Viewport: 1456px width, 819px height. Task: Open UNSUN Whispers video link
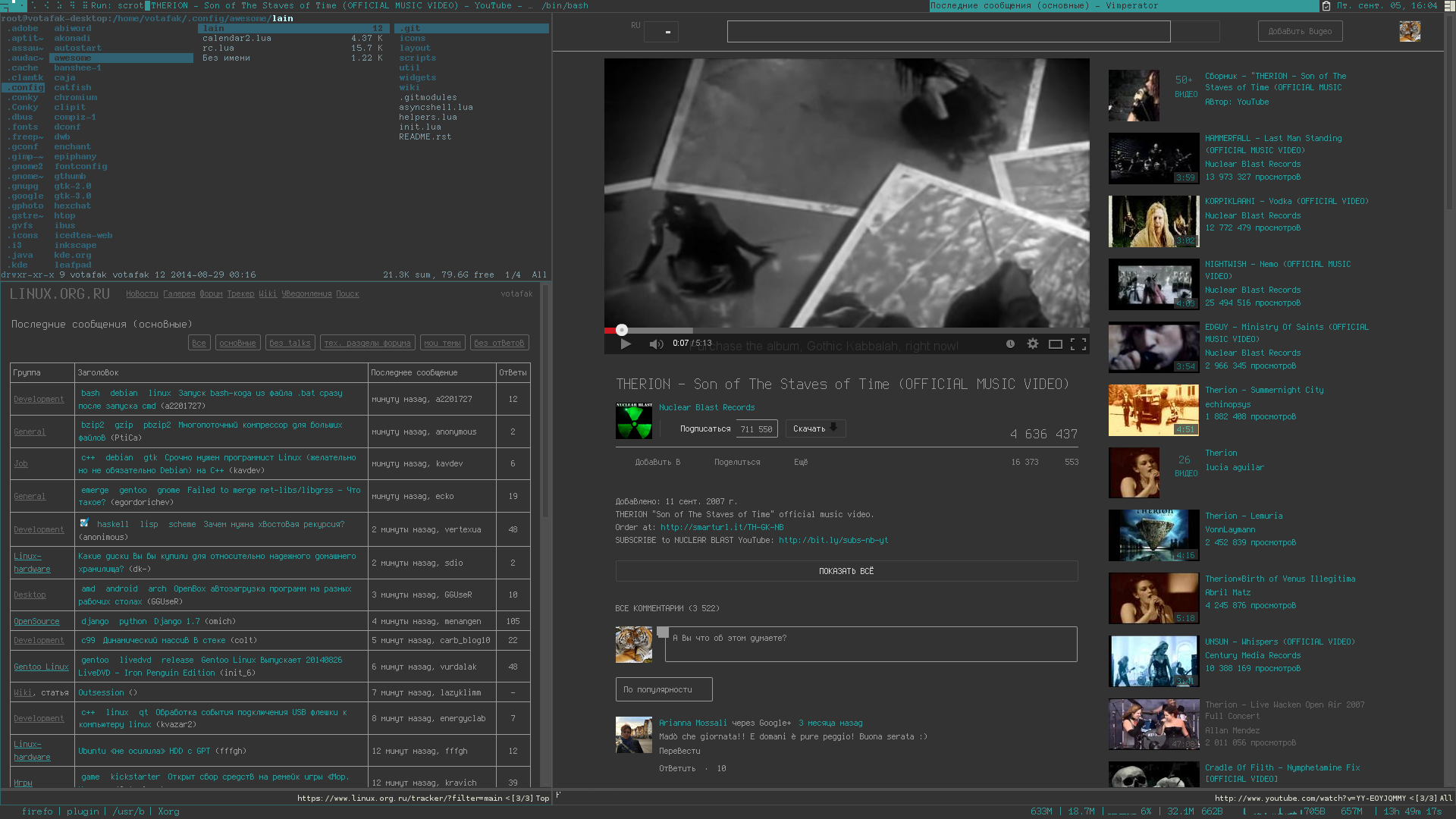(1280, 642)
